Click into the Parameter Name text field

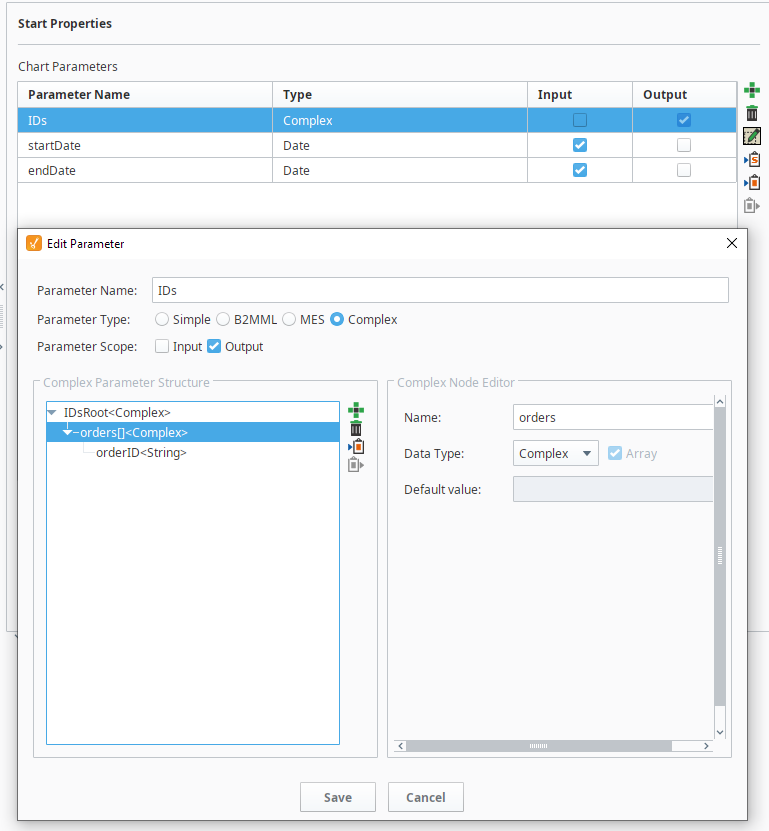click(x=440, y=291)
